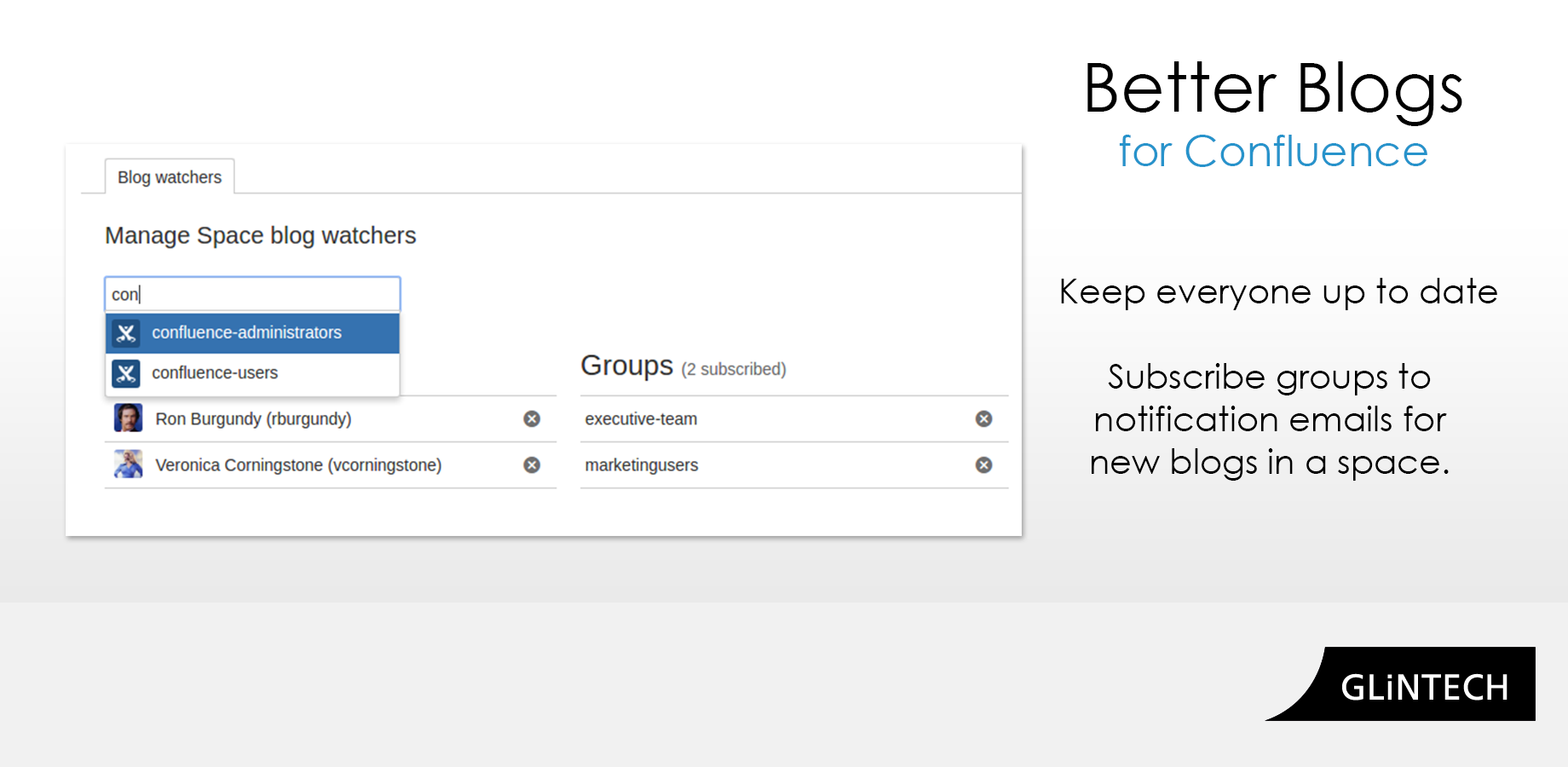Remove Ron Burgundy from watchers
The width and height of the screenshot is (1568, 767).
[x=530, y=418]
